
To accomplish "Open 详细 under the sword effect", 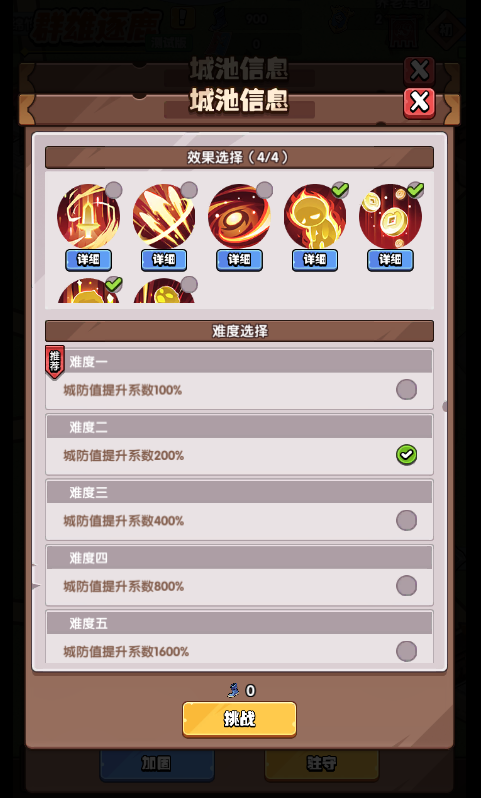I will tap(89, 260).
